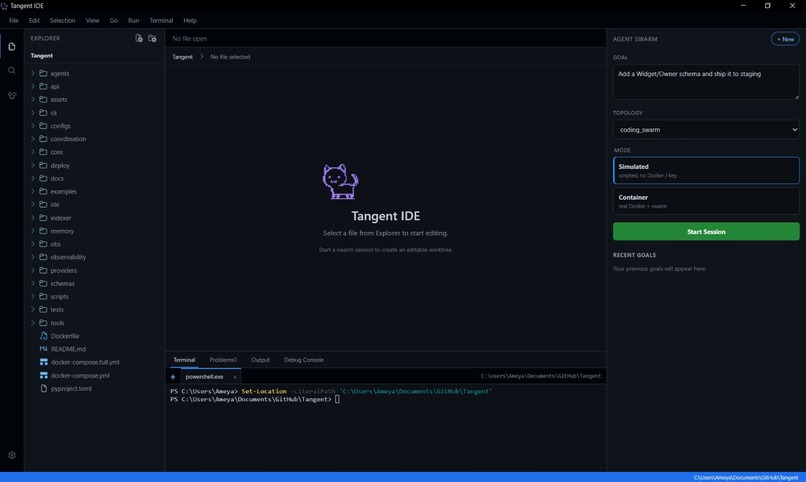The image size is (806, 482).
Task: Click the New Folder icon in Explorer header
Action: (152, 38)
